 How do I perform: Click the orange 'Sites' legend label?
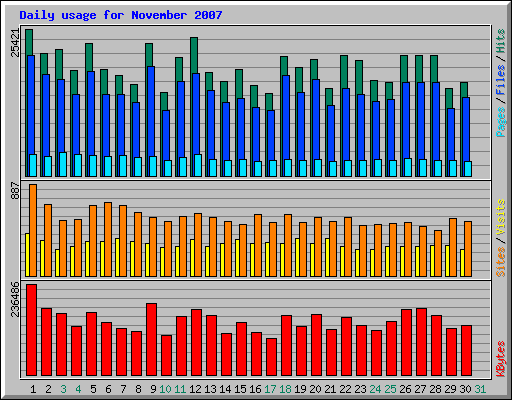point(501,262)
